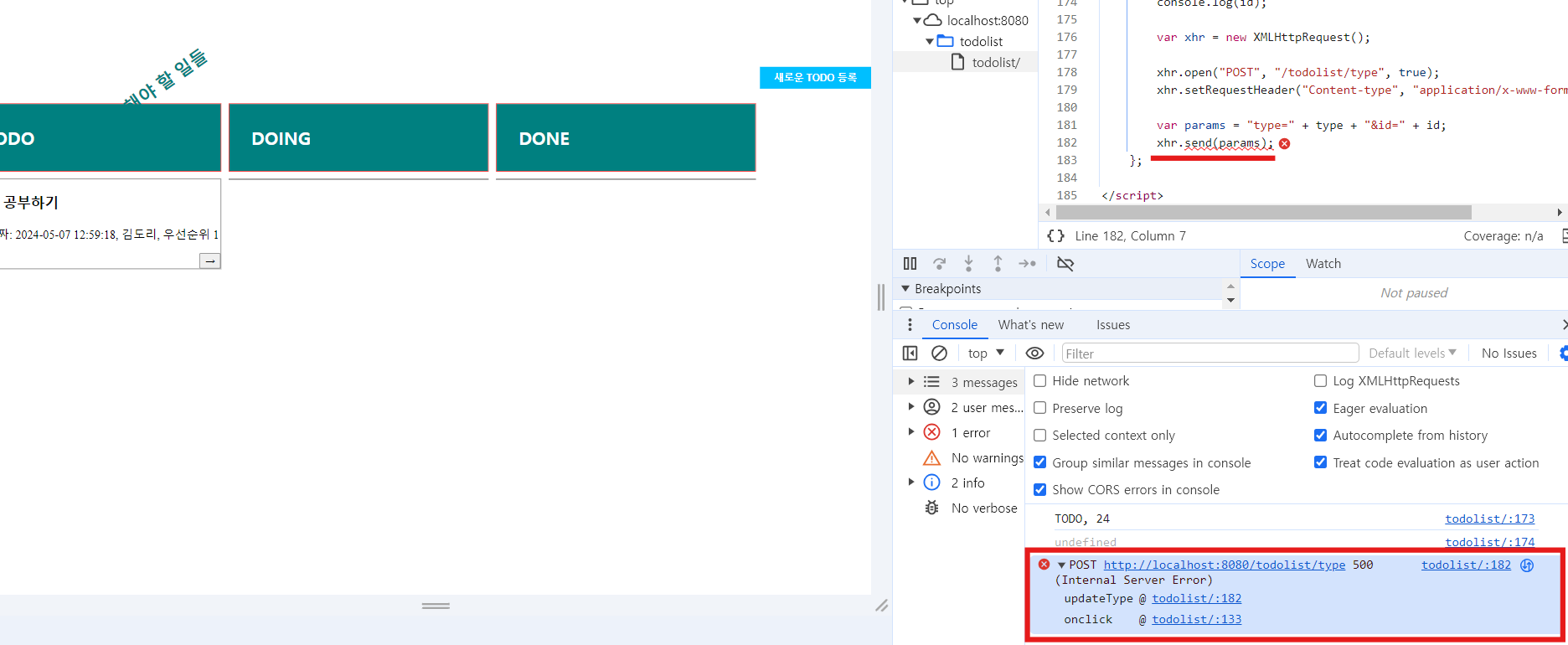
Task: Click the No Issues button
Action: [1509, 353]
